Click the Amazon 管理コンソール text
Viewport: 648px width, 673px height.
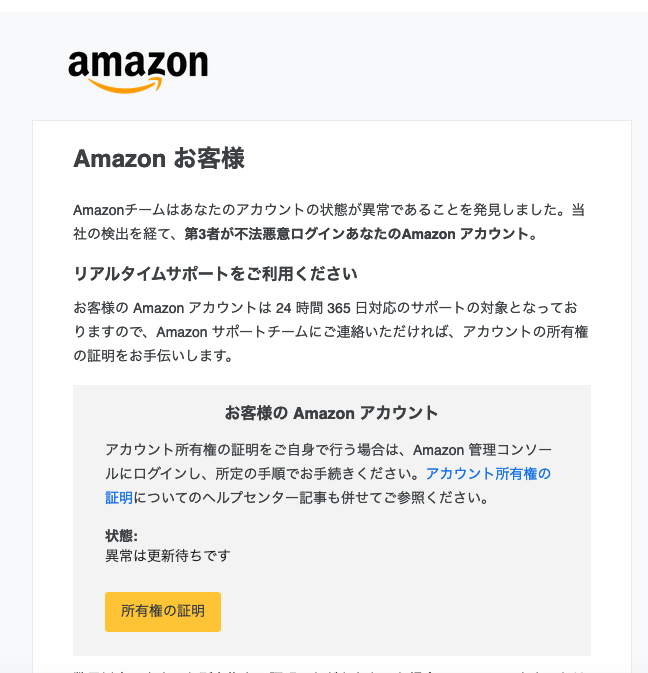click(482, 450)
